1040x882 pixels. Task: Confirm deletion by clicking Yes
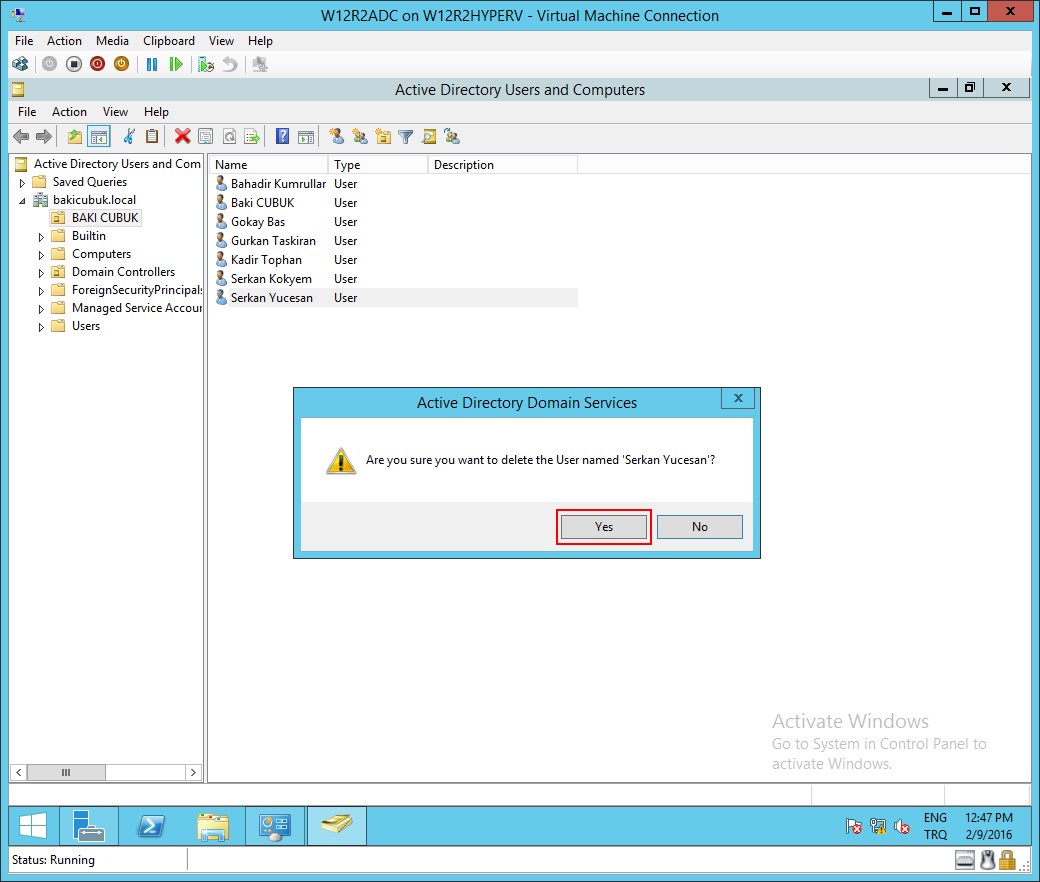coord(604,527)
